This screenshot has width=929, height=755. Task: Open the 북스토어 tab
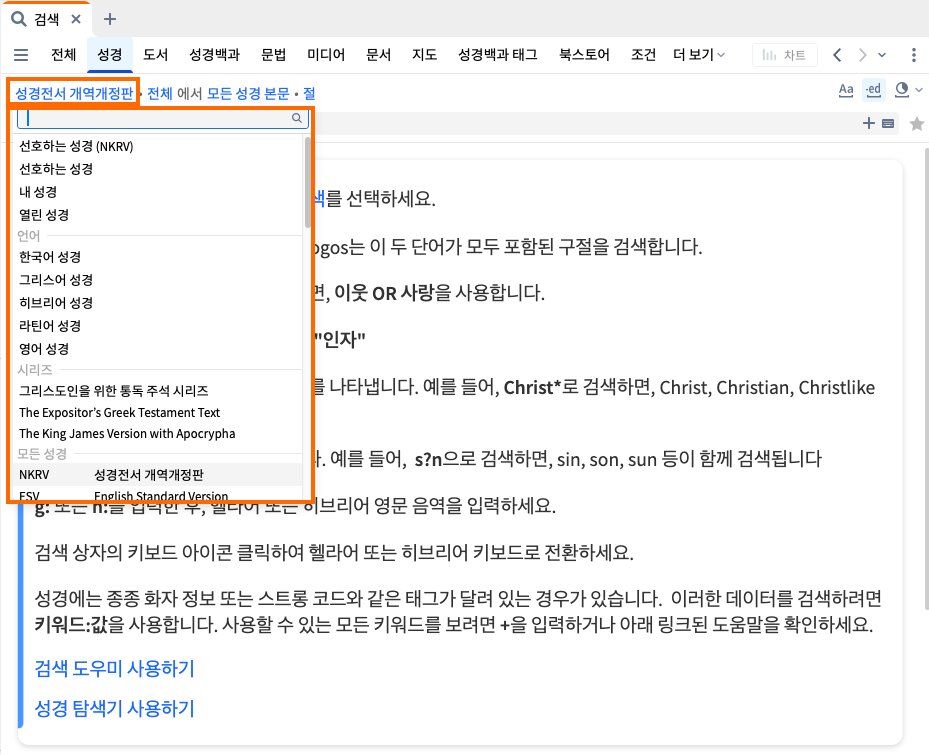[x=584, y=55]
